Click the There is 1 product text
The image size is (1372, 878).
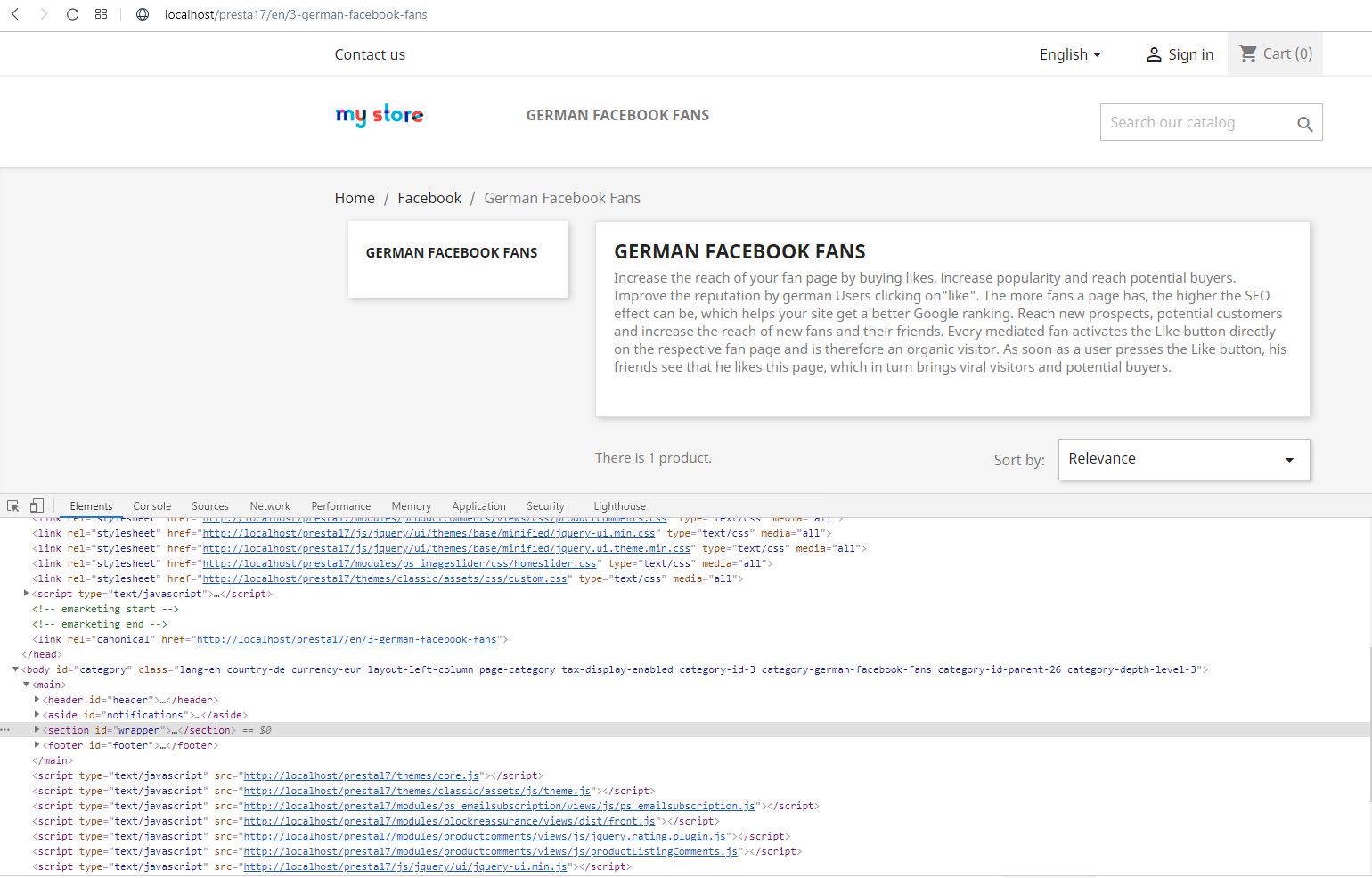pos(653,458)
